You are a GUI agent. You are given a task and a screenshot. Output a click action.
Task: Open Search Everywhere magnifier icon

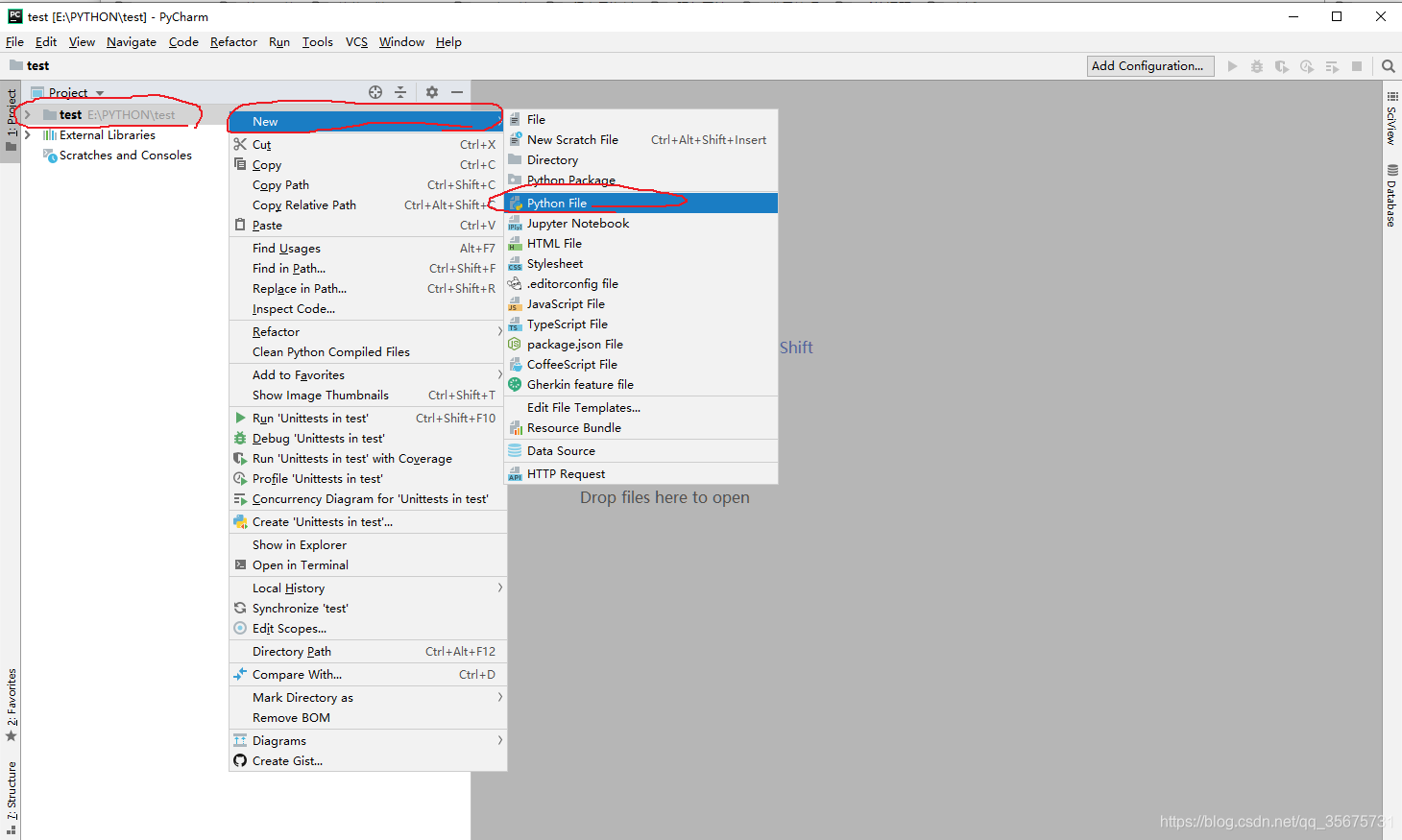tap(1389, 66)
